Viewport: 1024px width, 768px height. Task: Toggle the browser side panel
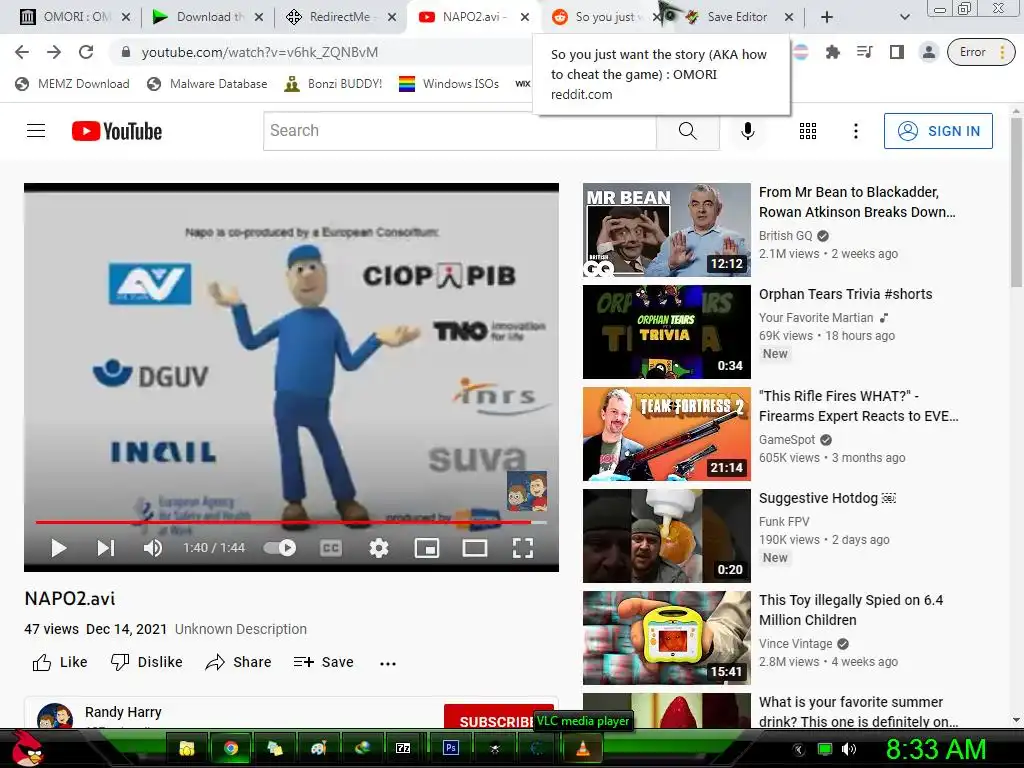pos(897,52)
